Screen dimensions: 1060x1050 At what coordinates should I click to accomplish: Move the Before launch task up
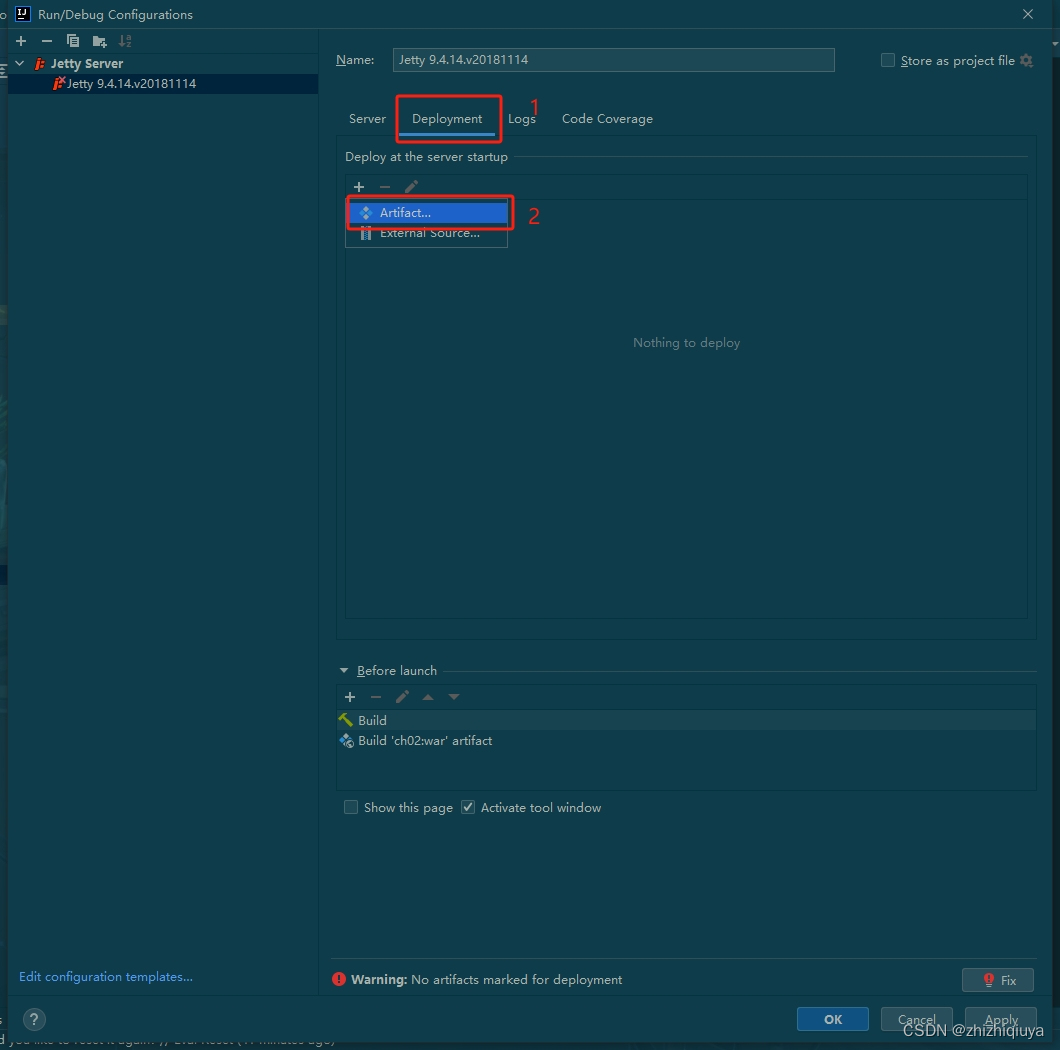coord(428,697)
